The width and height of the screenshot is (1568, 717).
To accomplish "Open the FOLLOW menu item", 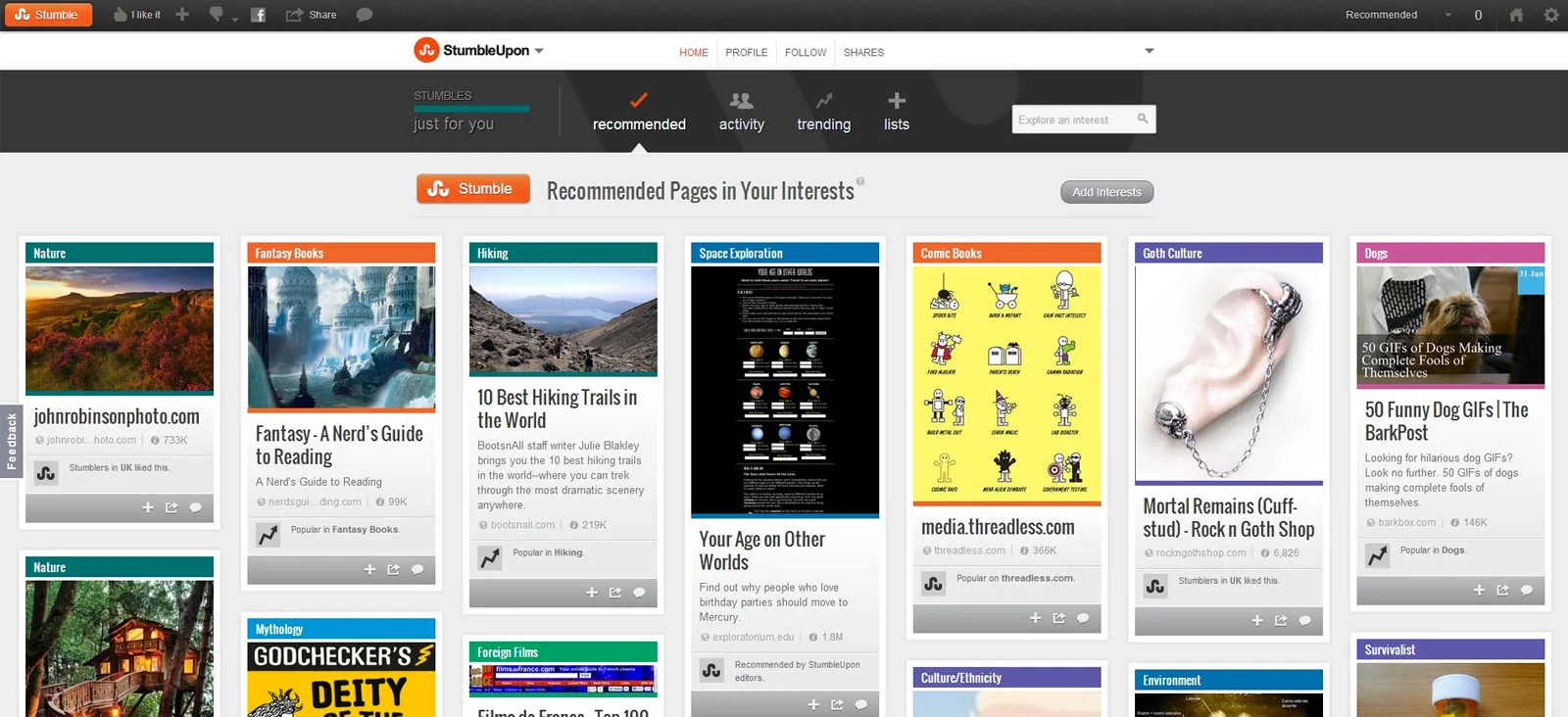I will [x=806, y=53].
